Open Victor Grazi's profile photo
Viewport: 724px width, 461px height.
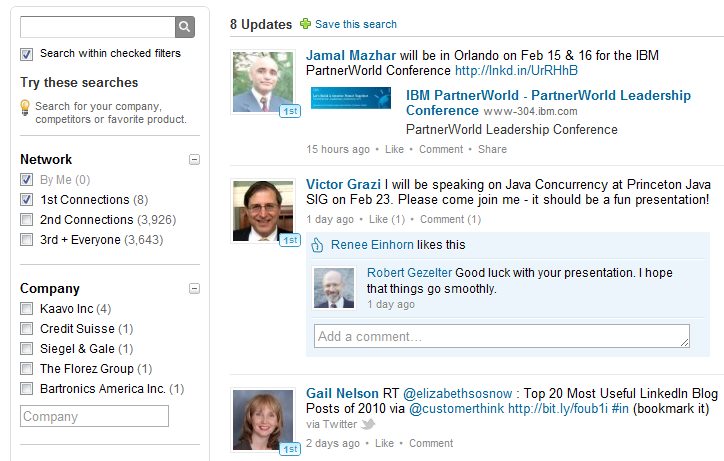click(x=262, y=210)
